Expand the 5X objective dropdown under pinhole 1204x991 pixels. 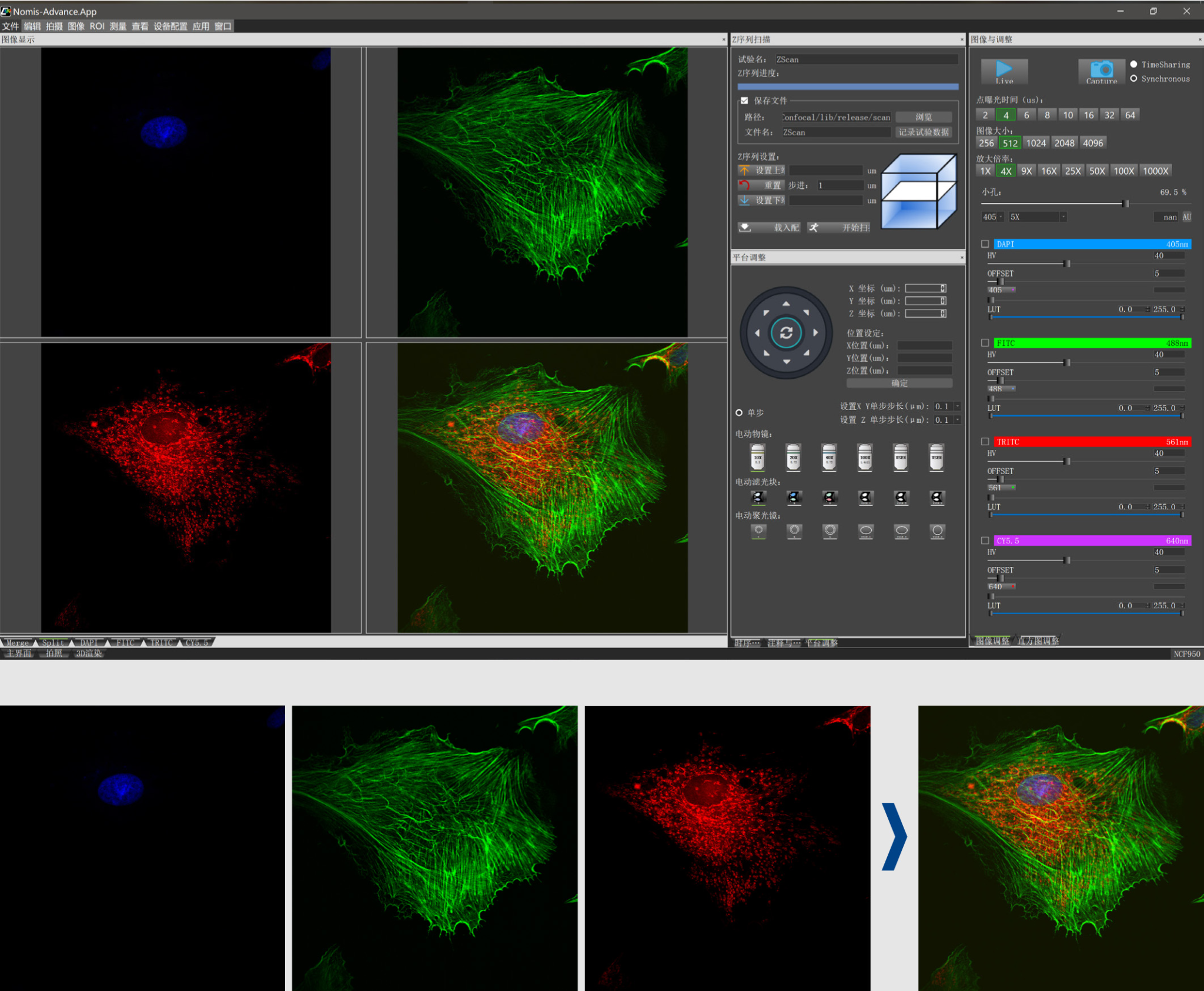[1063, 217]
